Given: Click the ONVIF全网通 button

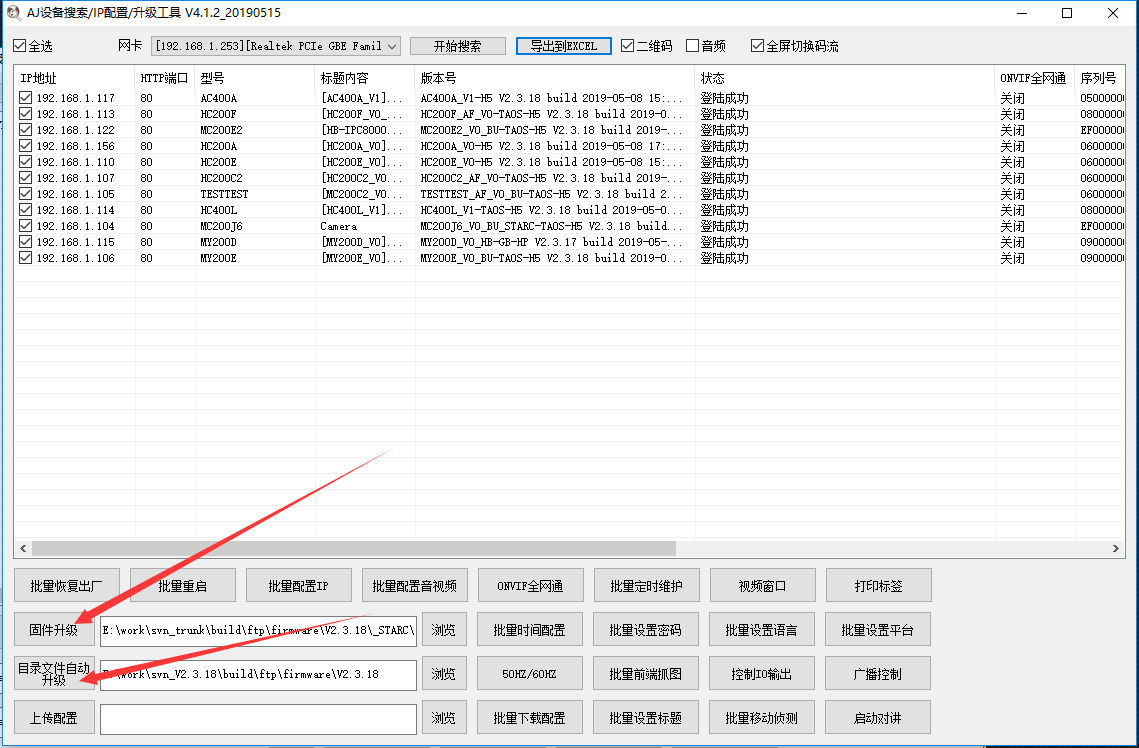Looking at the screenshot, I should click(x=530, y=585).
